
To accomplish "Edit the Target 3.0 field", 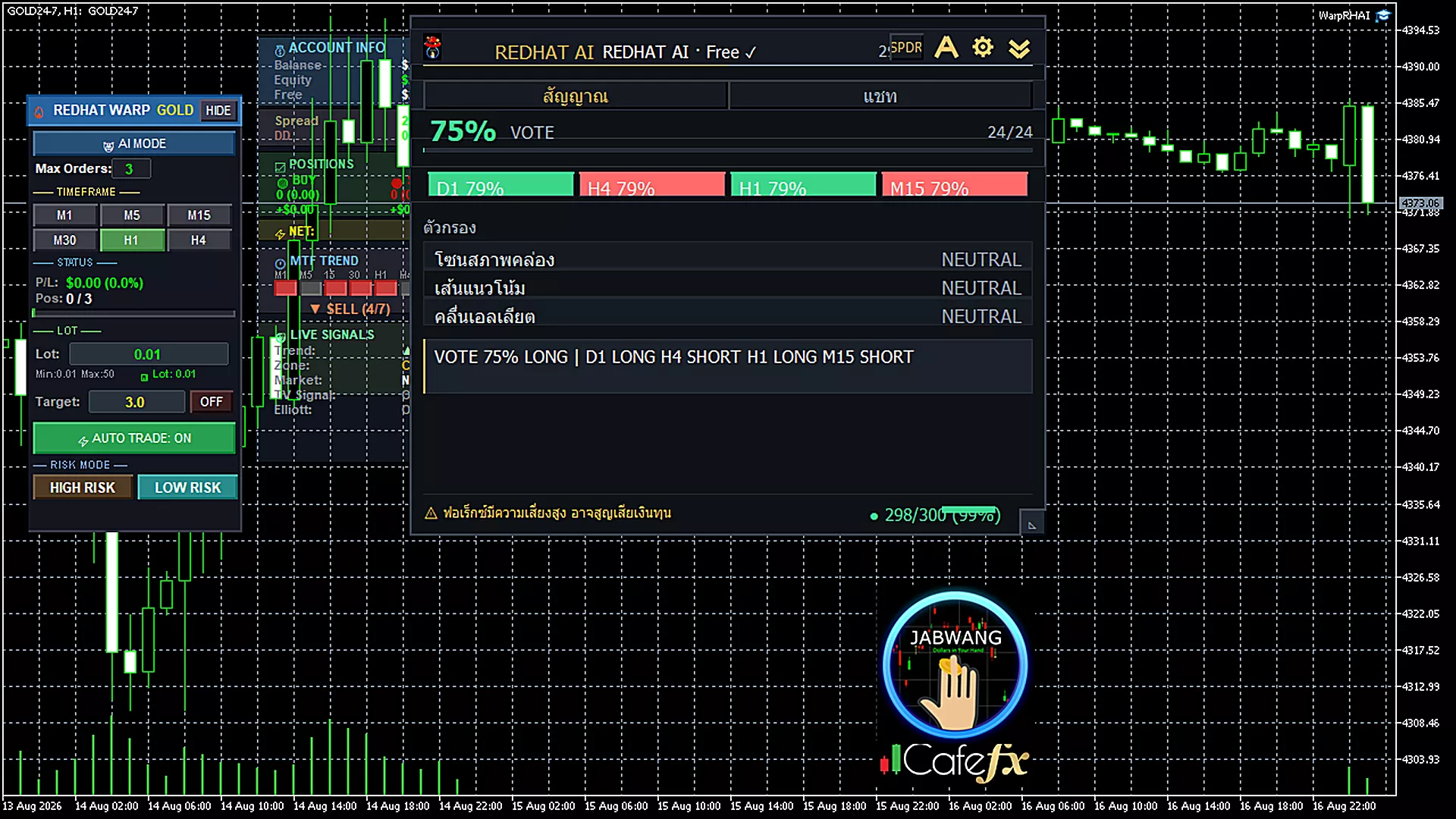I will point(136,402).
